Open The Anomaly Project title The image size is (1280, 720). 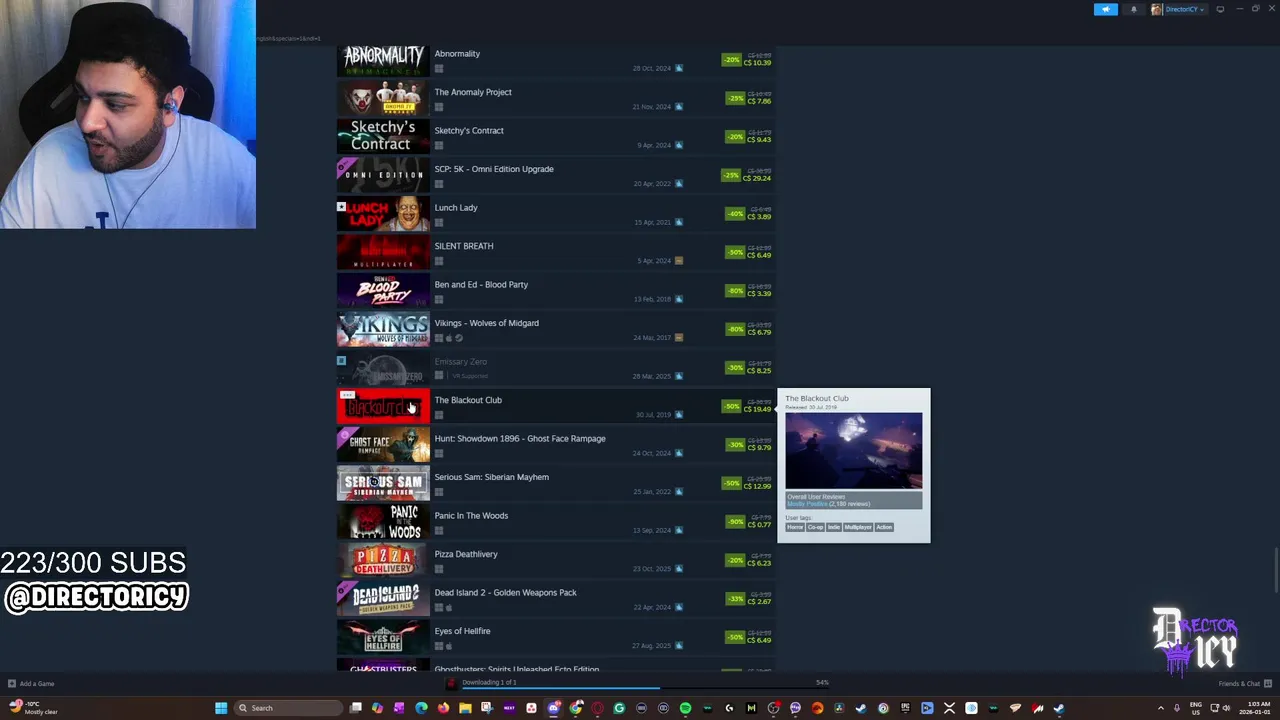473,92
